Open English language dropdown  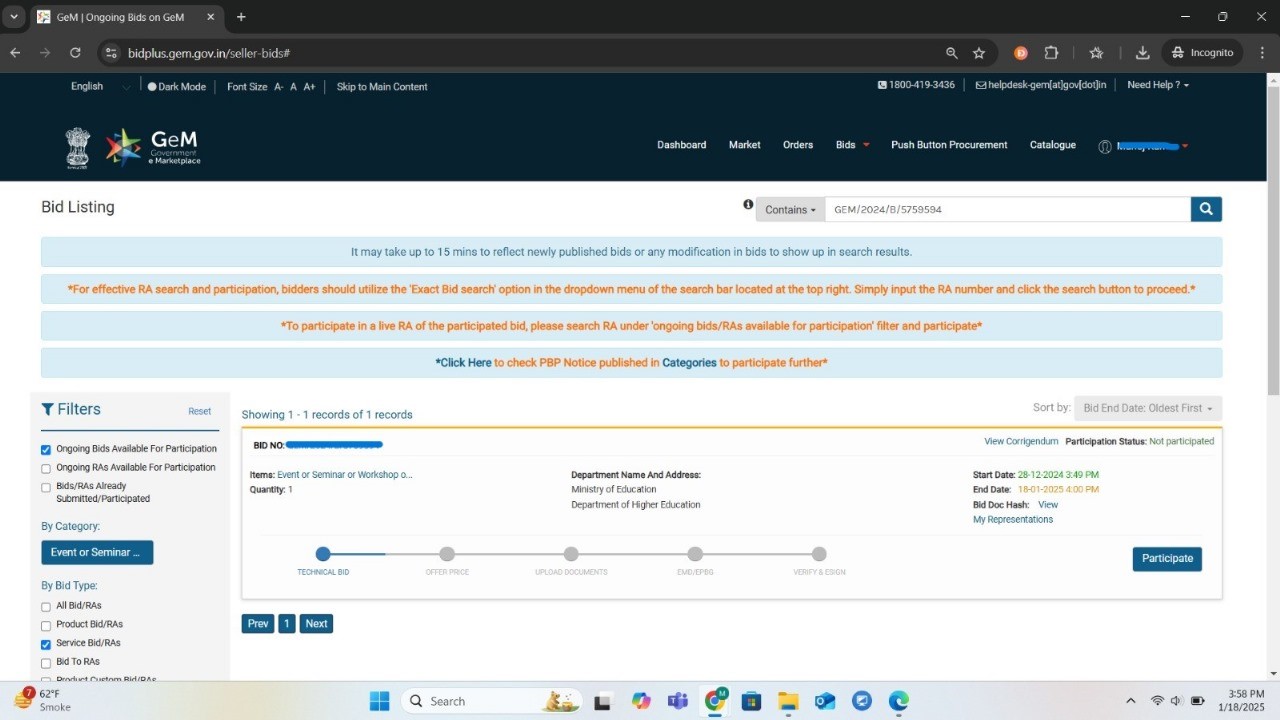[98, 87]
